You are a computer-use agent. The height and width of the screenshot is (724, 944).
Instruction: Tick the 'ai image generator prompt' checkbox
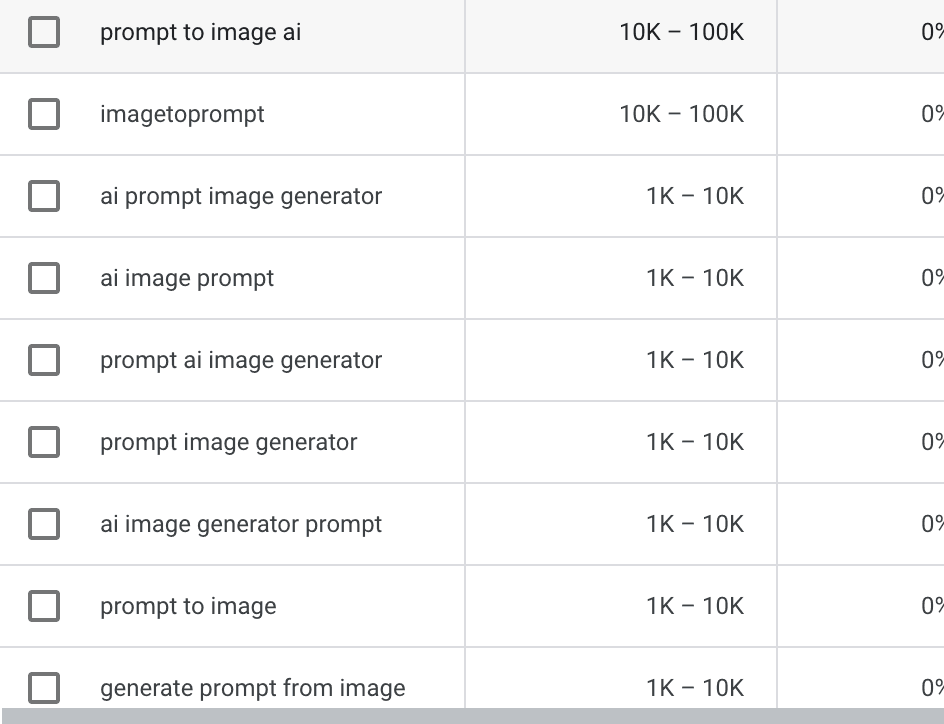click(44, 524)
